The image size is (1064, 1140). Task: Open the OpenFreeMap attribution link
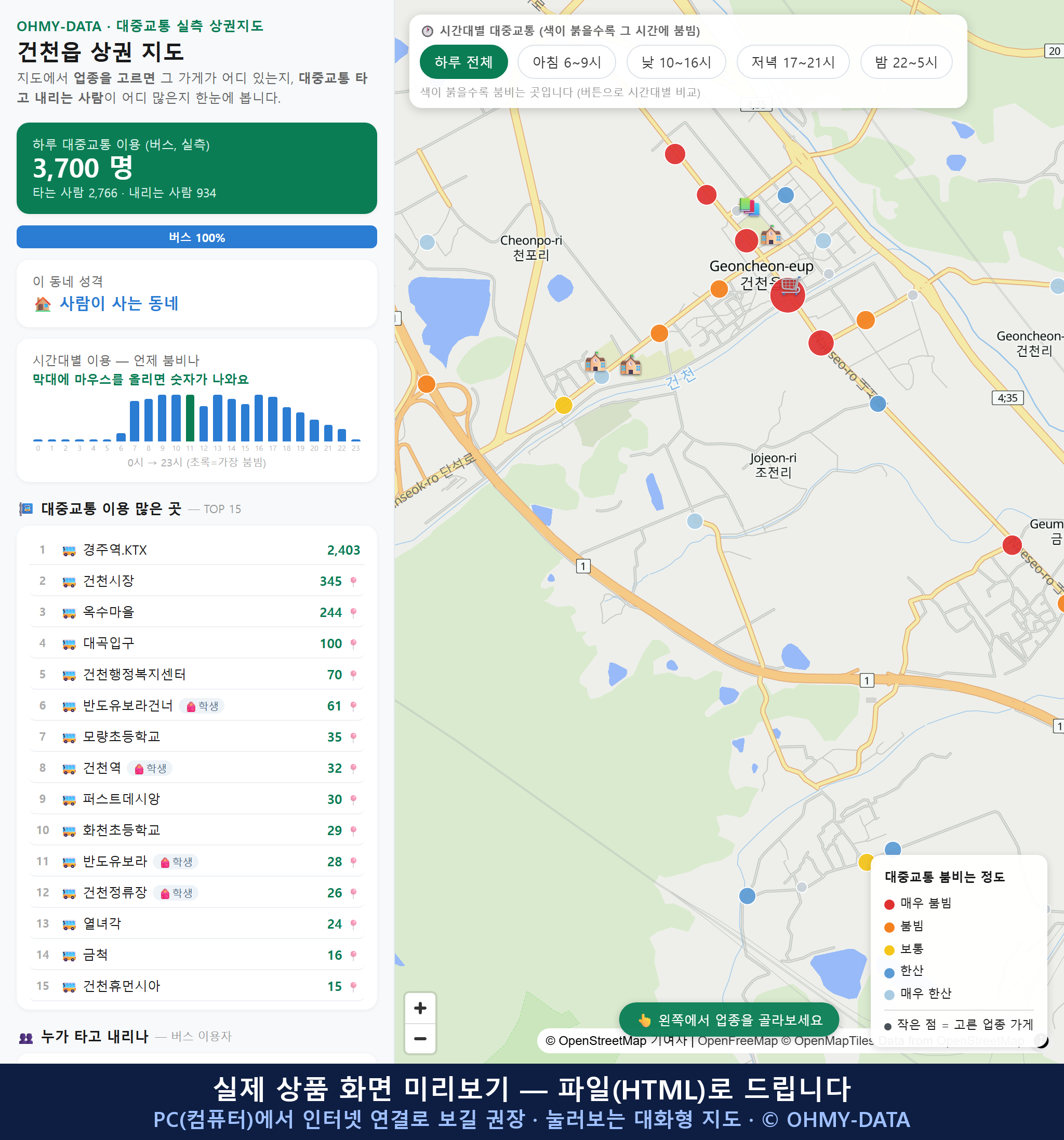737,1040
